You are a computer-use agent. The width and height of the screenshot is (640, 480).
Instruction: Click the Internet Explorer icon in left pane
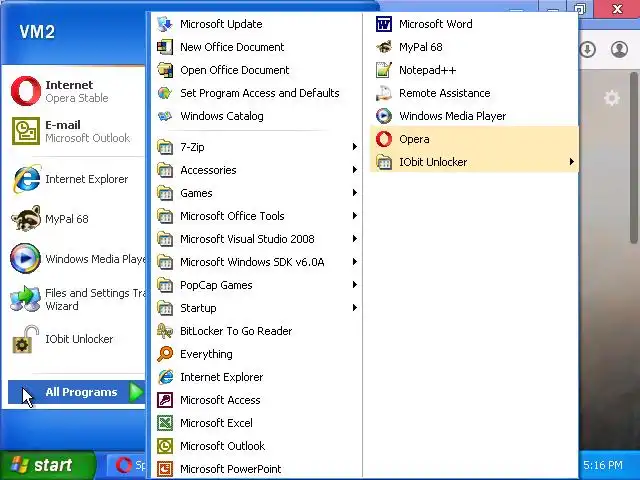(27, 179)
